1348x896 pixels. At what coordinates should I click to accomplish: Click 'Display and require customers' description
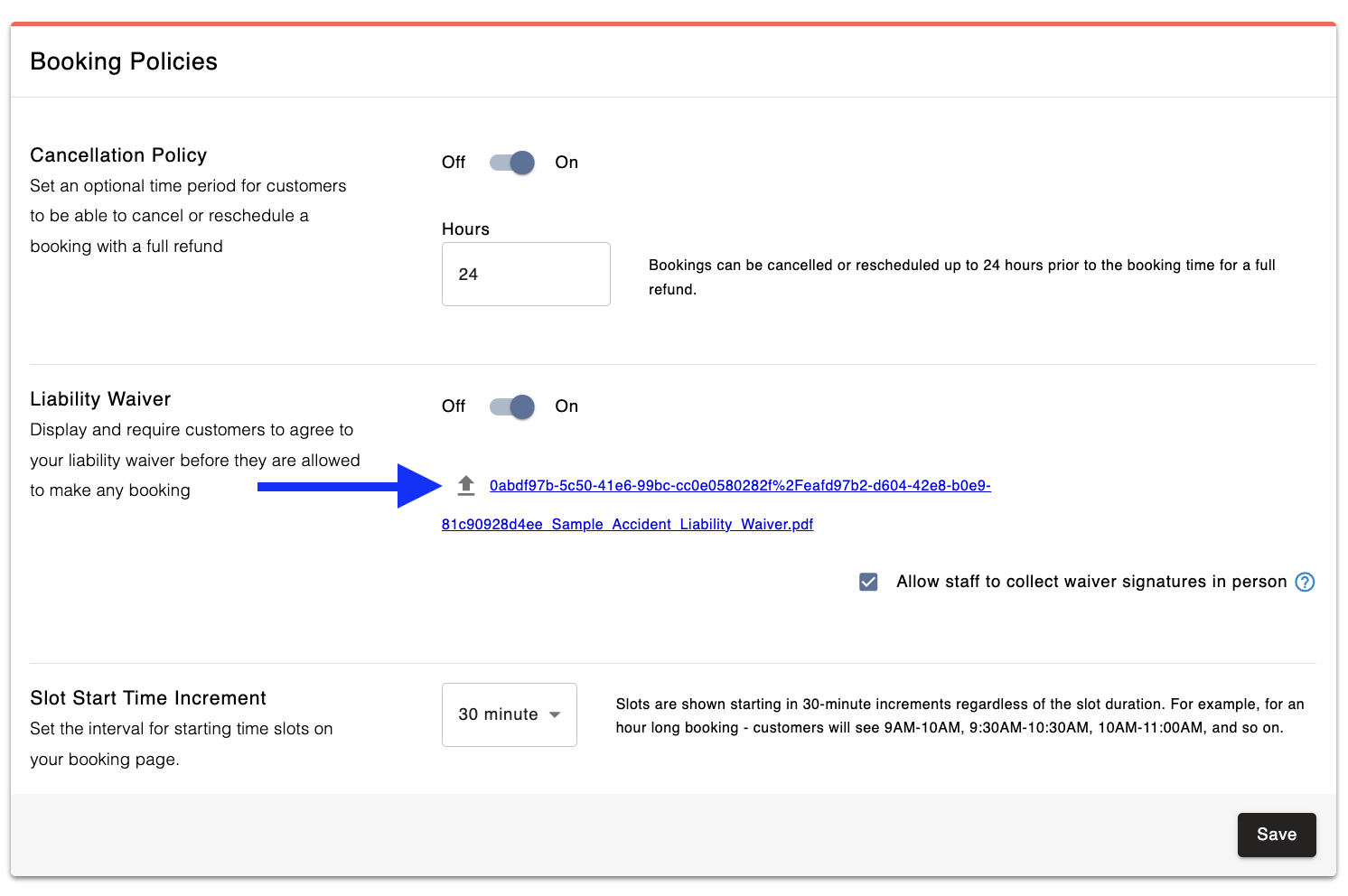tap(195, 460)
